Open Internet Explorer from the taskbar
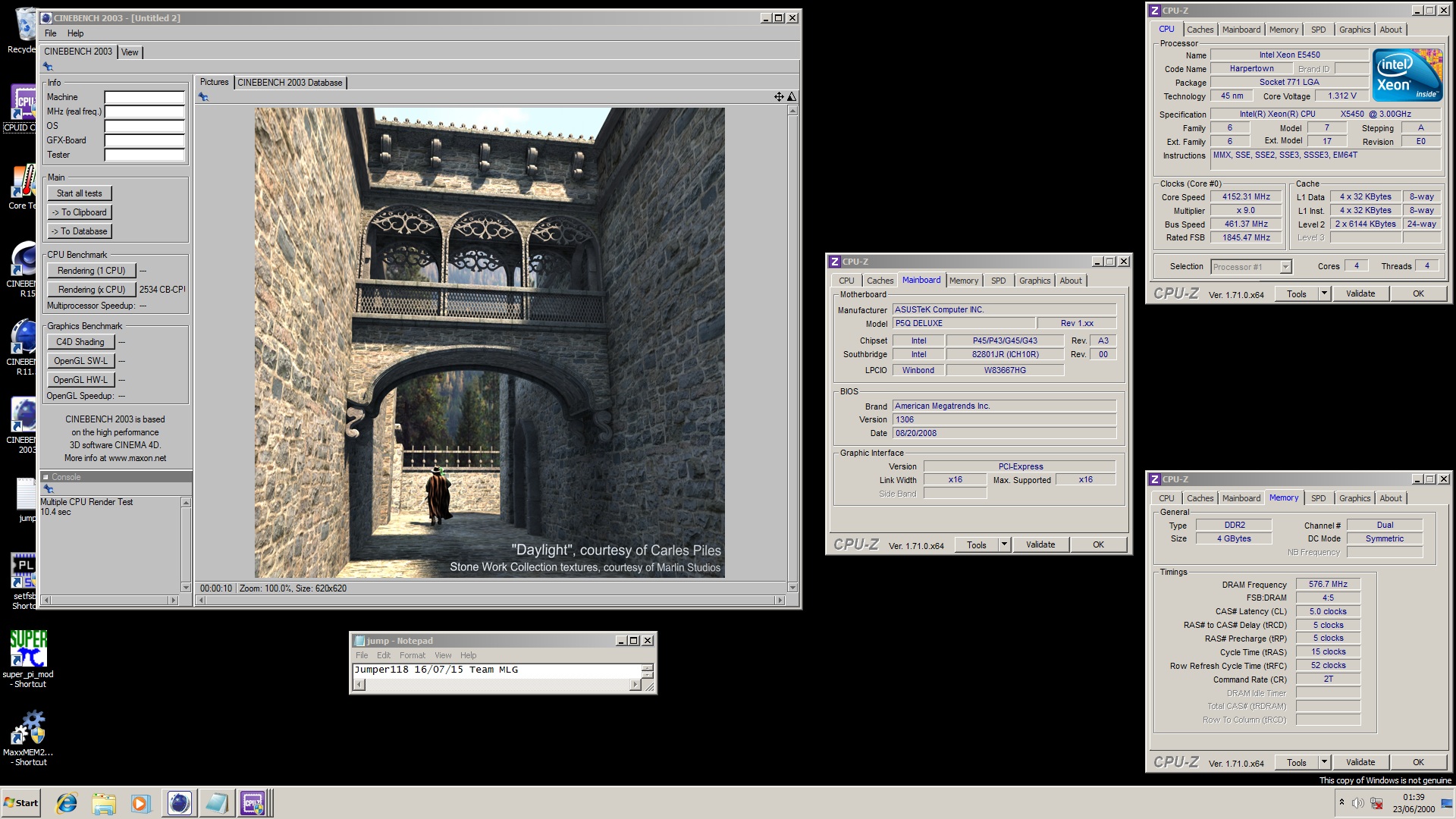Image resolution: width=1456 pixels, height=819 pixels. (x=67, y=803)
